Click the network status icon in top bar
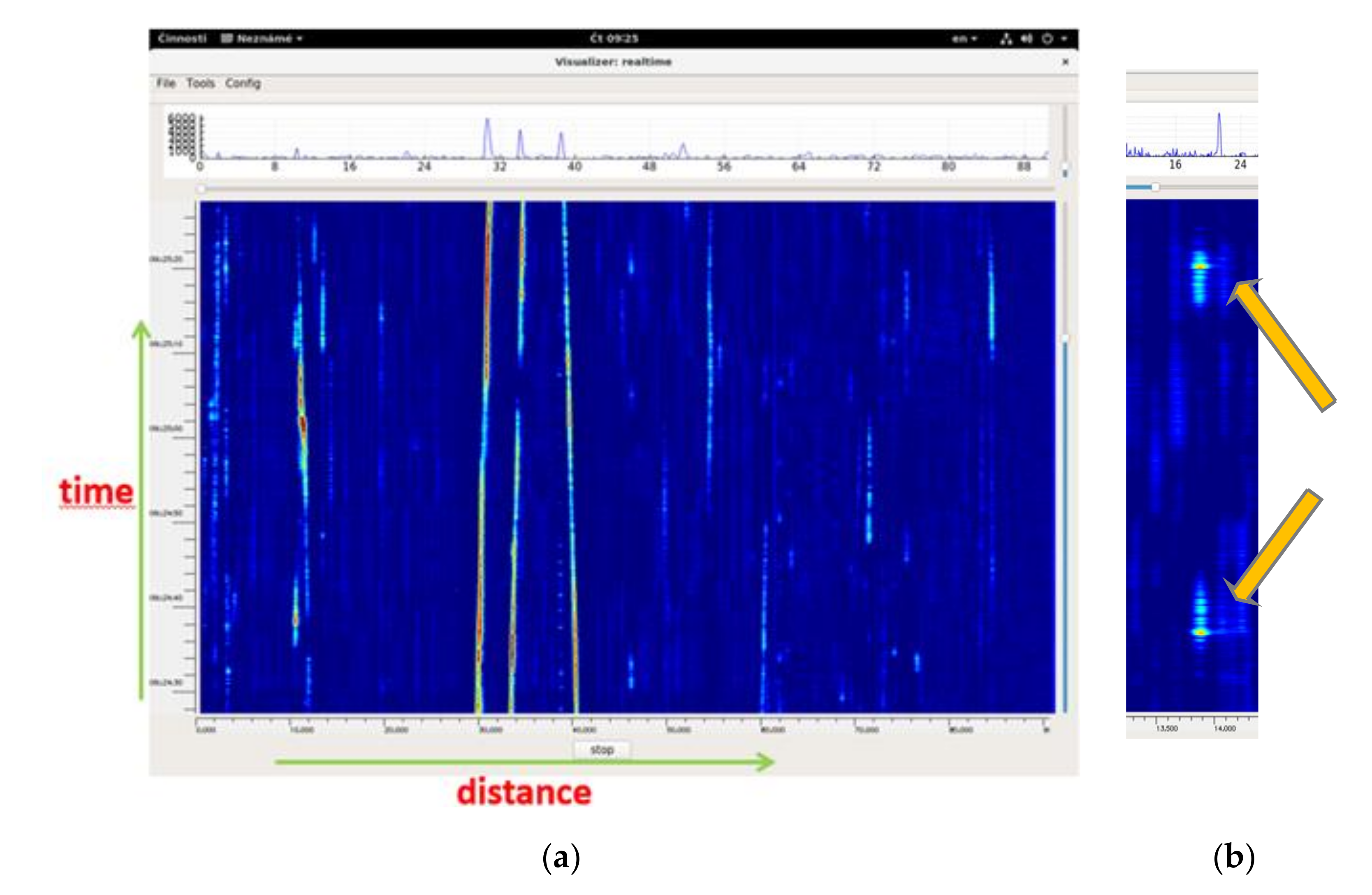The width and height of the screenshot is (1372, 895). pos(1006,39)
